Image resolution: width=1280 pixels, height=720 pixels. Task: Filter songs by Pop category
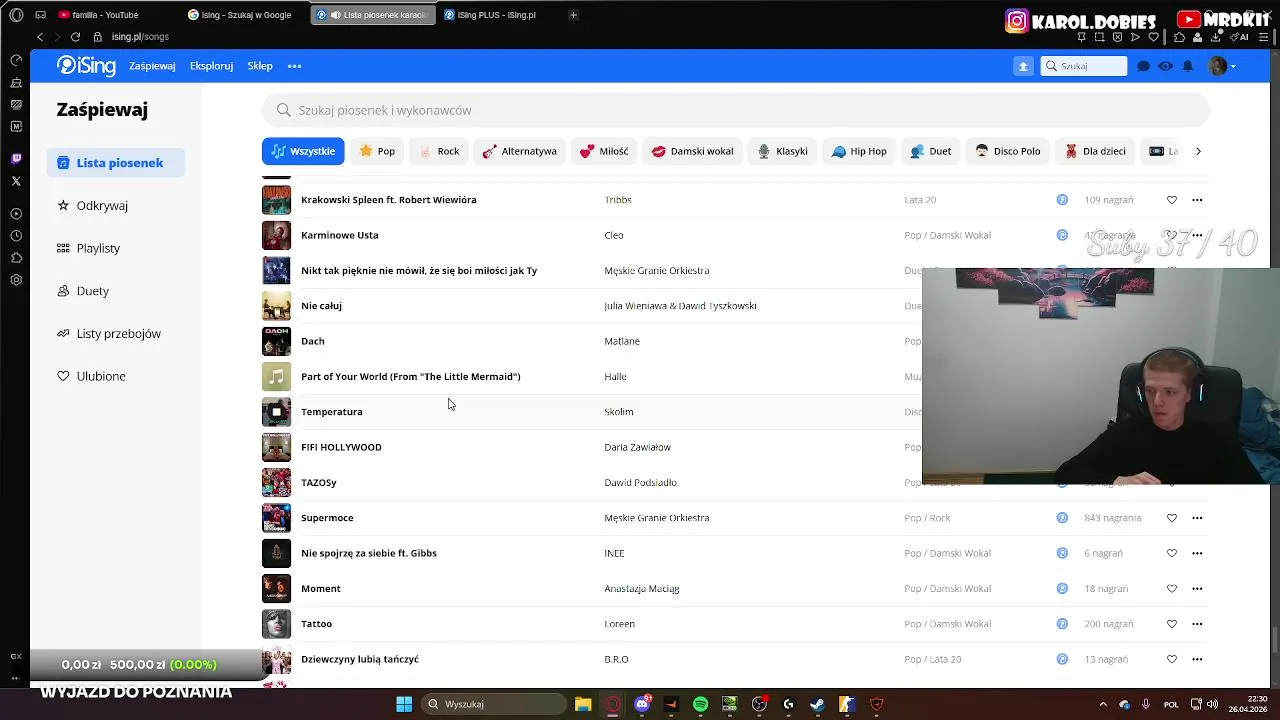tap(377, 151)
